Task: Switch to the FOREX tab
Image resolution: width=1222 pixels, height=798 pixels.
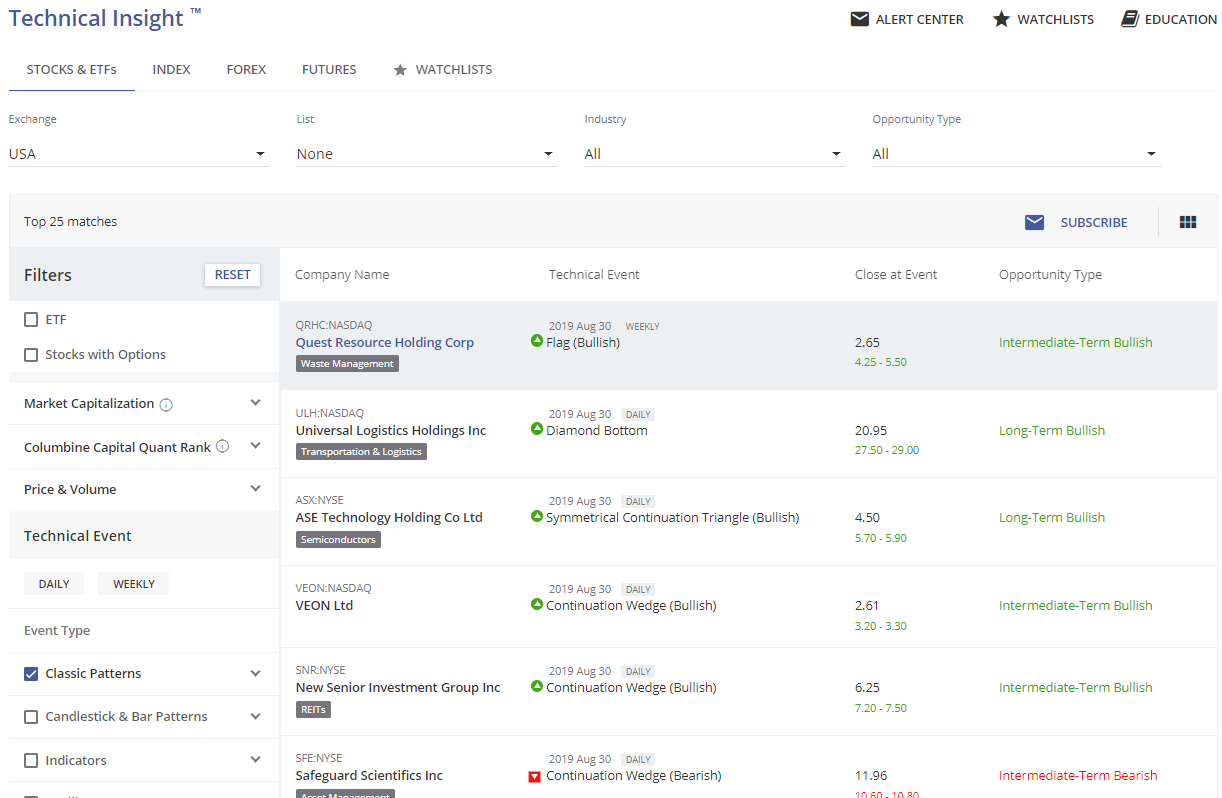Action: point(246,70)
